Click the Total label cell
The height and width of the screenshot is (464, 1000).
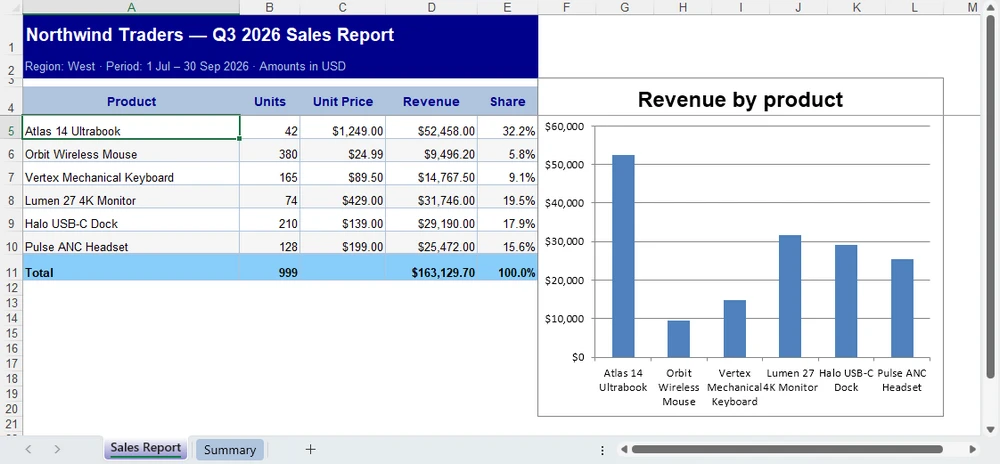[131, 267]
